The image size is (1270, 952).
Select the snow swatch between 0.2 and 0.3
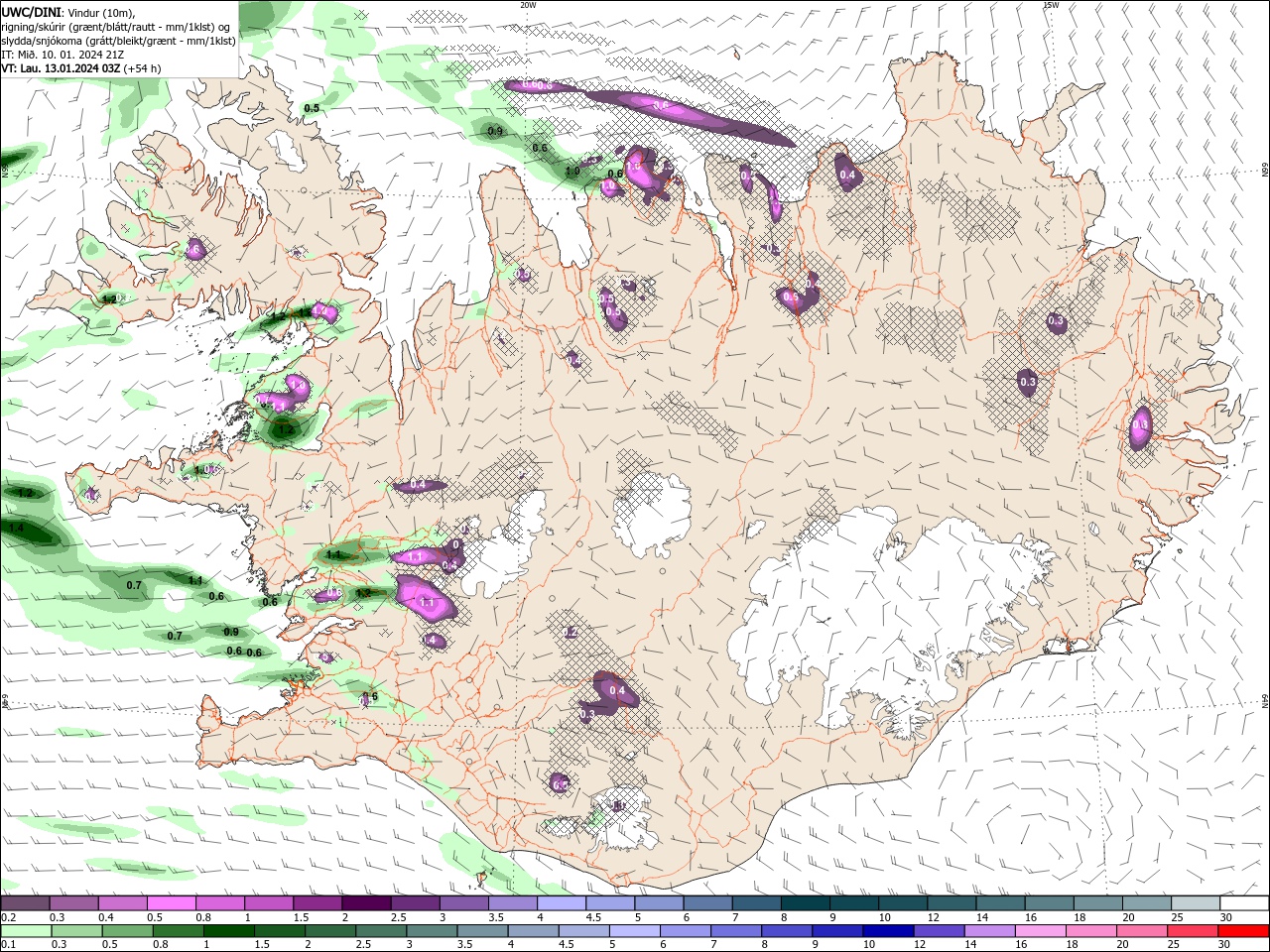coord(25,902)
